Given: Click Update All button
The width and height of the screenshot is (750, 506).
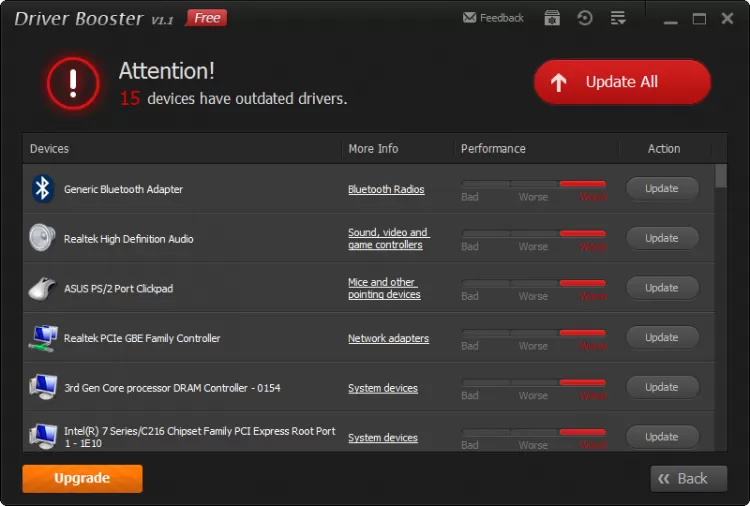Looking at the screenshot, I should [x=622, y=82].
